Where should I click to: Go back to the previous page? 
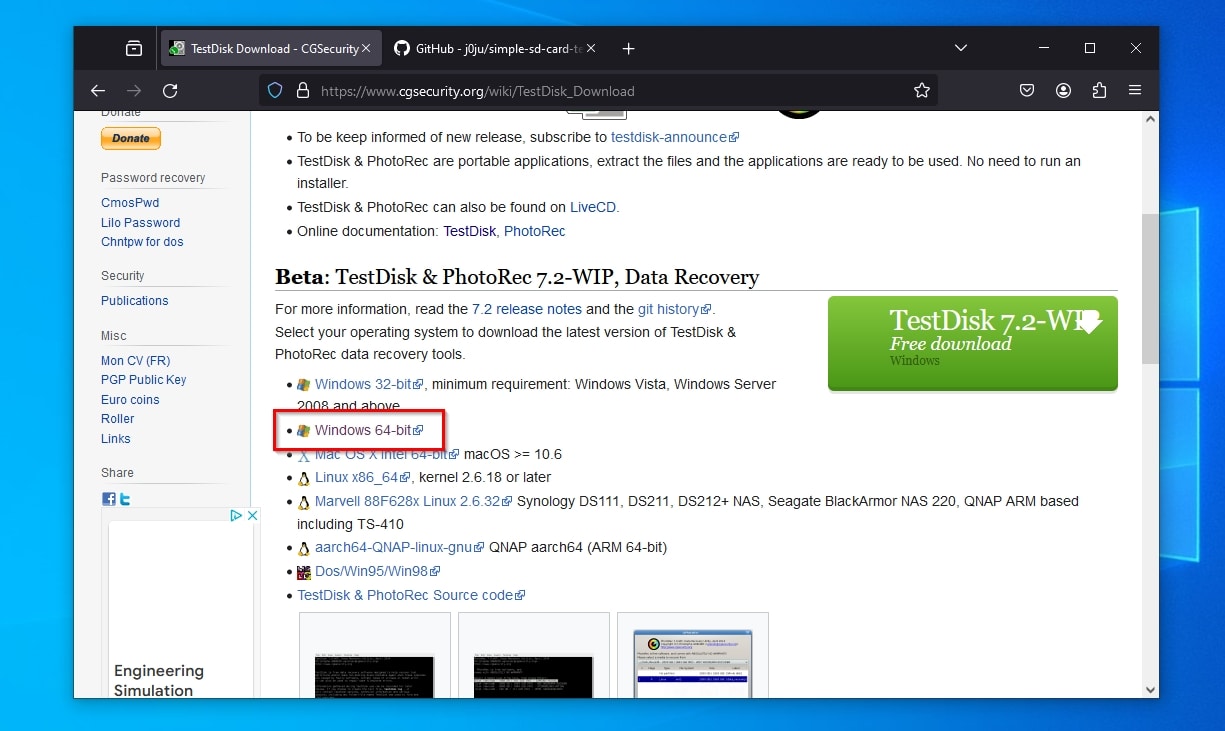pos(98,91)
